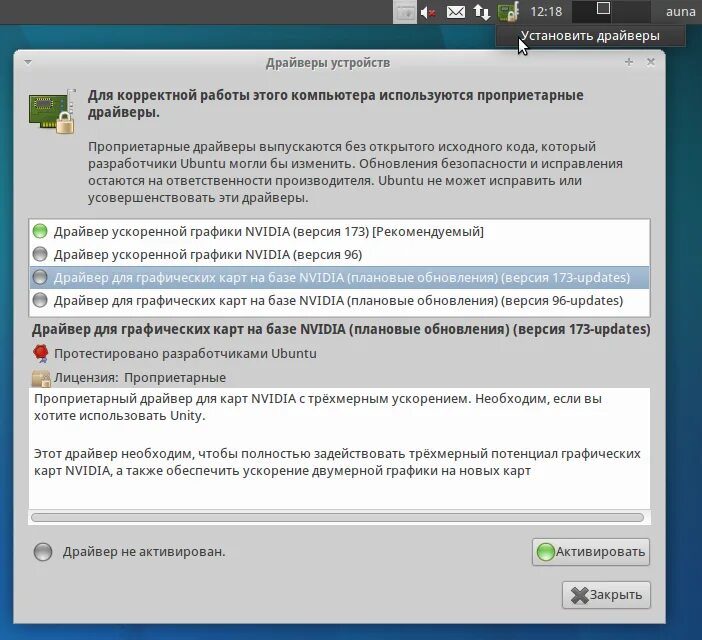Click the horizontal scrollbar under the description

(337, 518)
